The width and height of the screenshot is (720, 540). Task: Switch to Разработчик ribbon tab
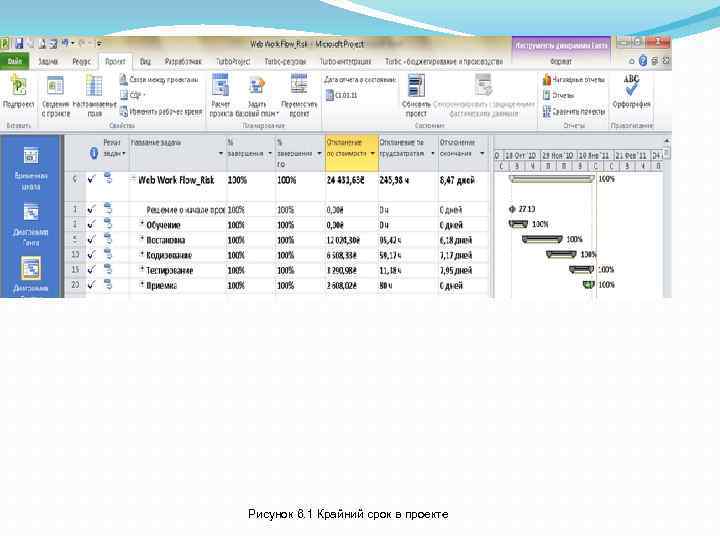(x=183, y=61)
